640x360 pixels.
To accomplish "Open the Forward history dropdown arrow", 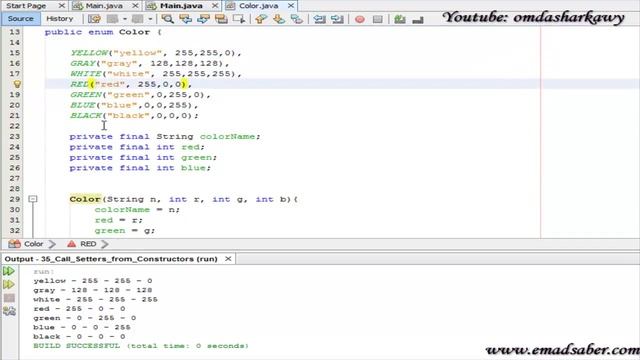I will [x=150, y=19].
